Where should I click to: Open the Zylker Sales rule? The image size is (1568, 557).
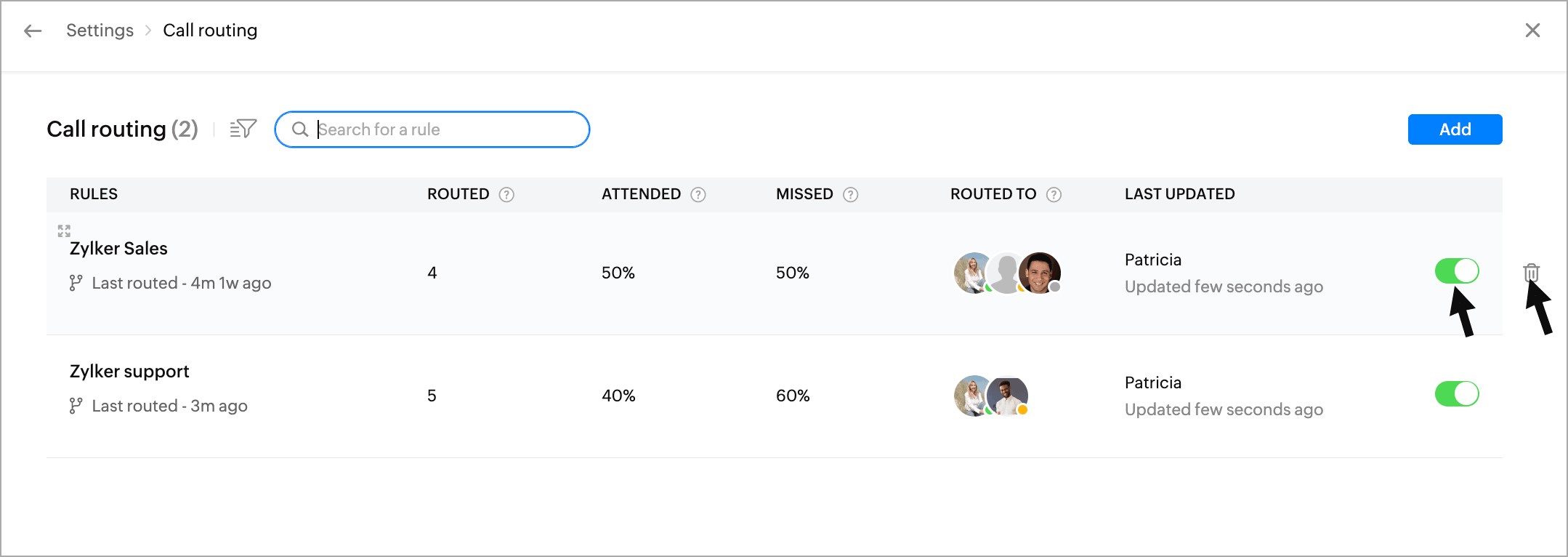point(118,249)
